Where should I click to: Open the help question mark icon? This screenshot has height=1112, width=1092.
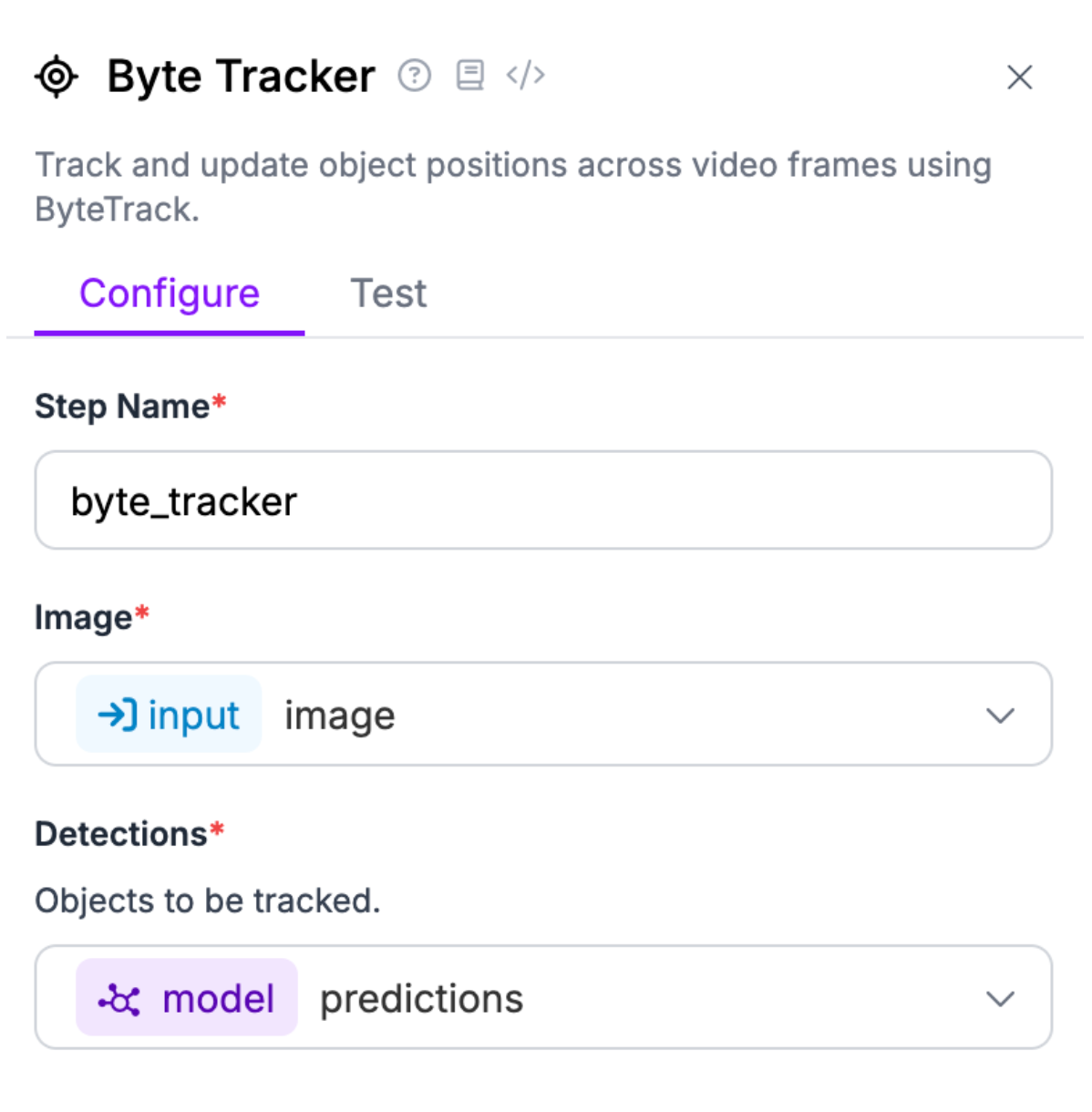[x=415, y=75]
